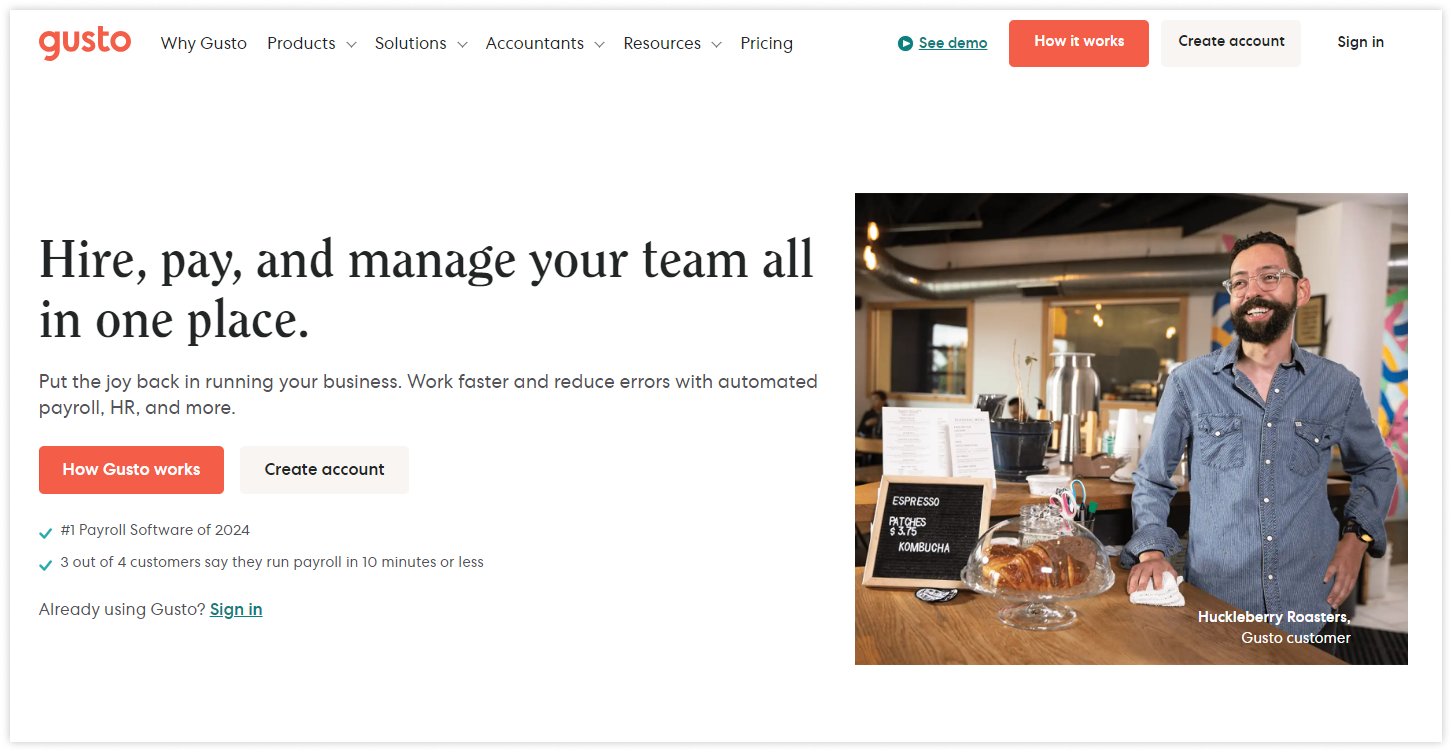Go to the Pricing page

[x=767, y=43]
